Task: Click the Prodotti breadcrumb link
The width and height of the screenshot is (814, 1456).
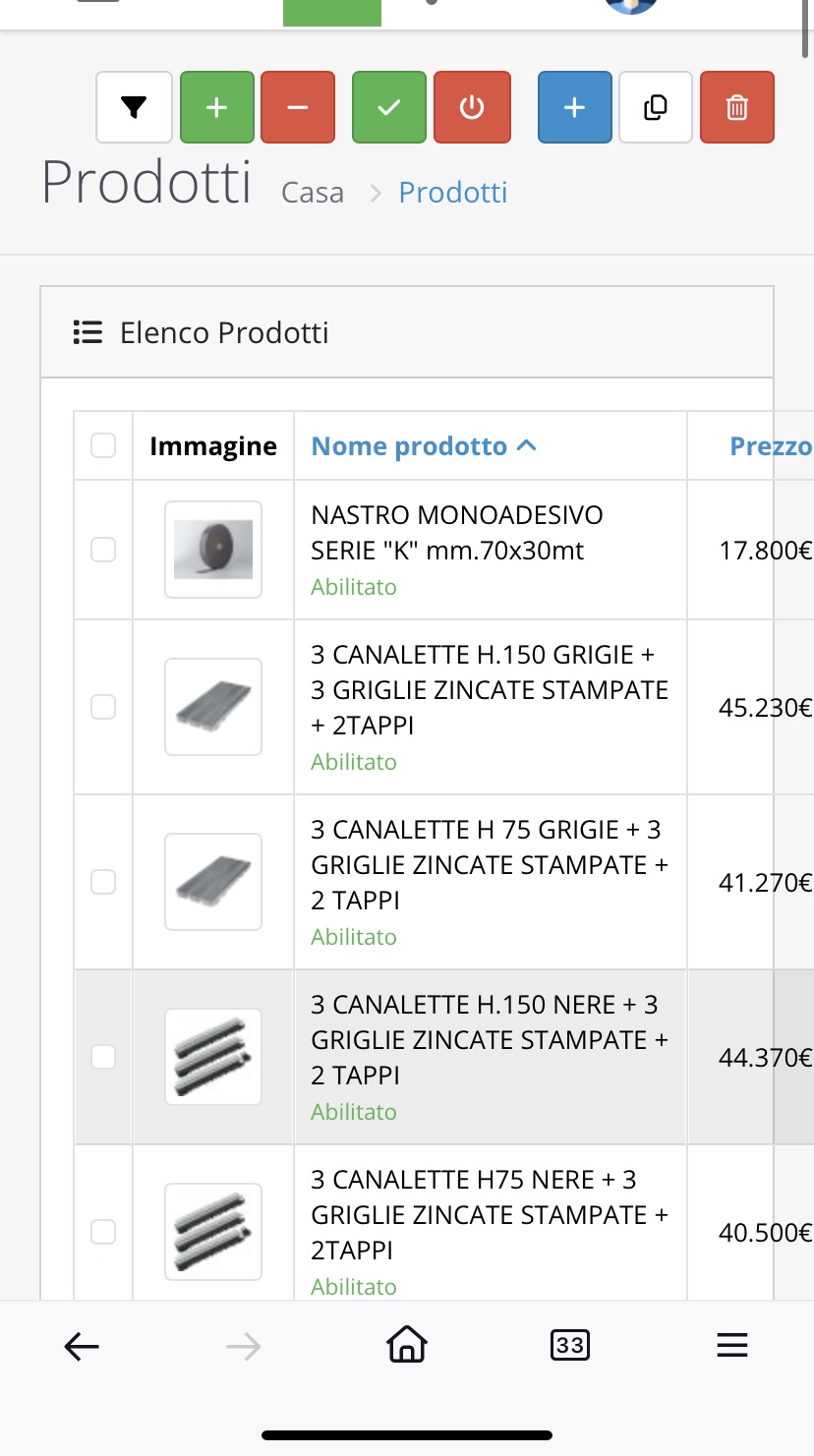Action: click(x=453, y=192)
